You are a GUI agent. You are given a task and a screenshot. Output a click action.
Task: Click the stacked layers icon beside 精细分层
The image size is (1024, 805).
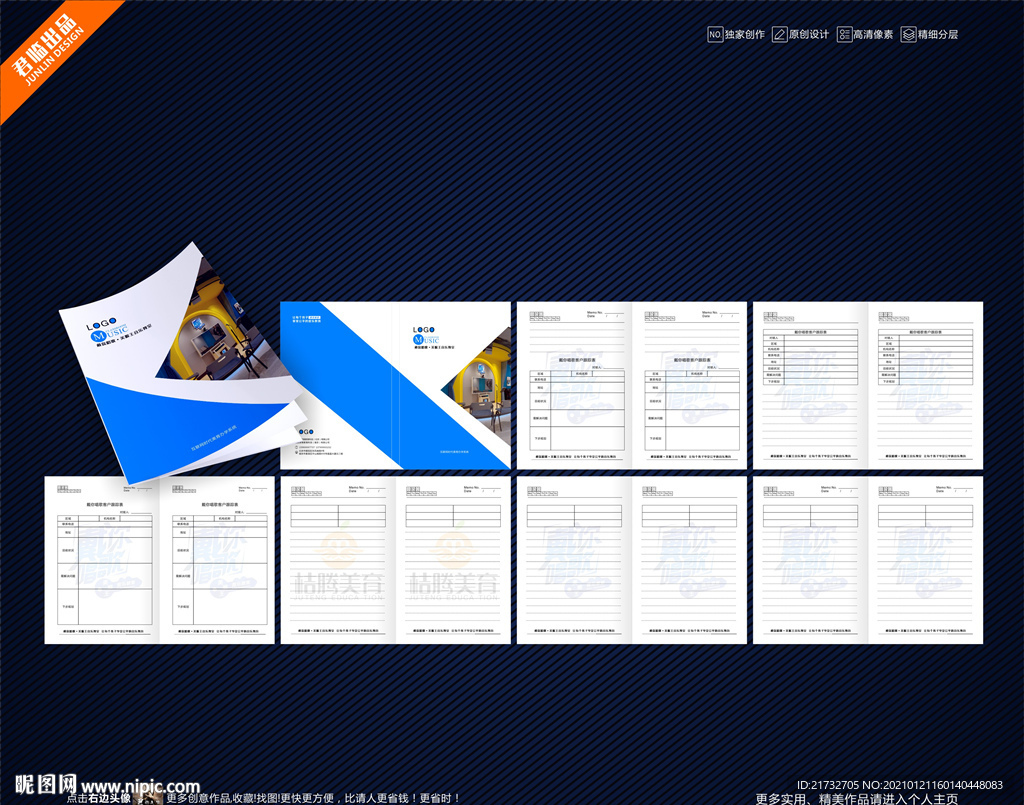908,34
